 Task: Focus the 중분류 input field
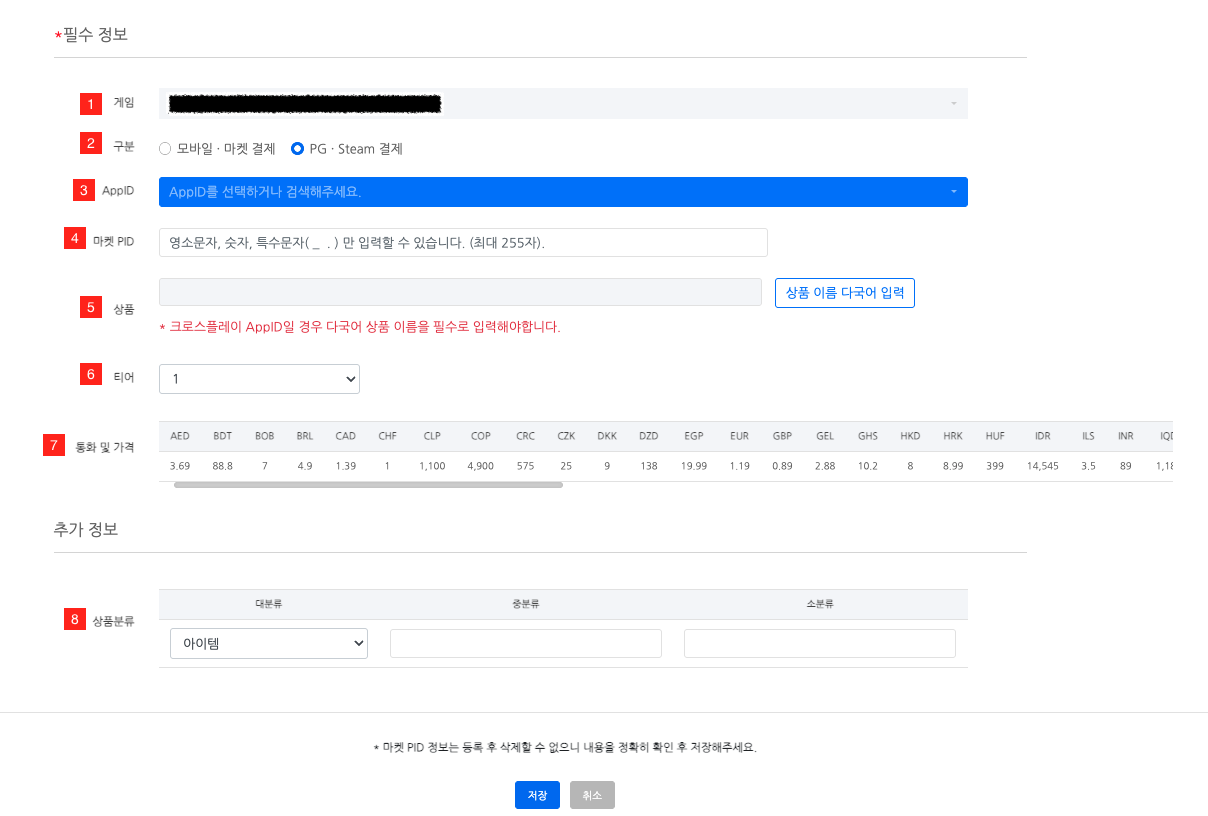[526, 644]
